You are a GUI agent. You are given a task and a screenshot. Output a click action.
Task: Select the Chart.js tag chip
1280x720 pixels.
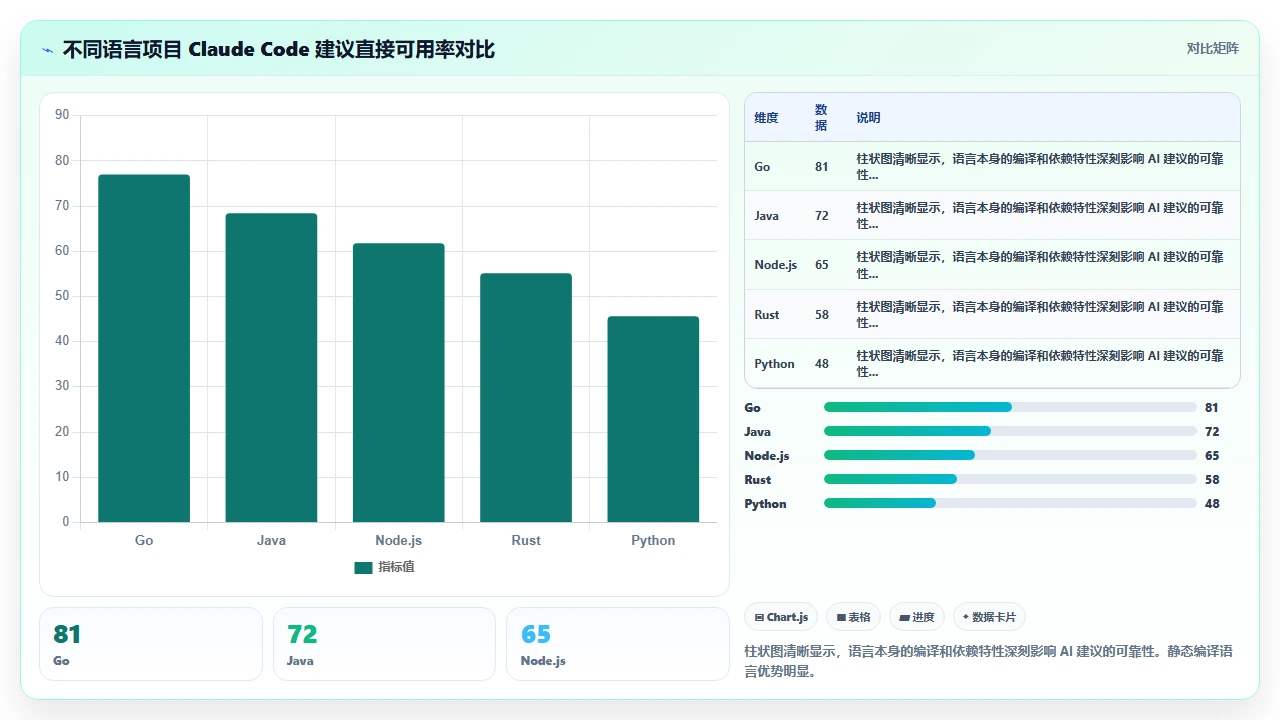tap(781, 617)
